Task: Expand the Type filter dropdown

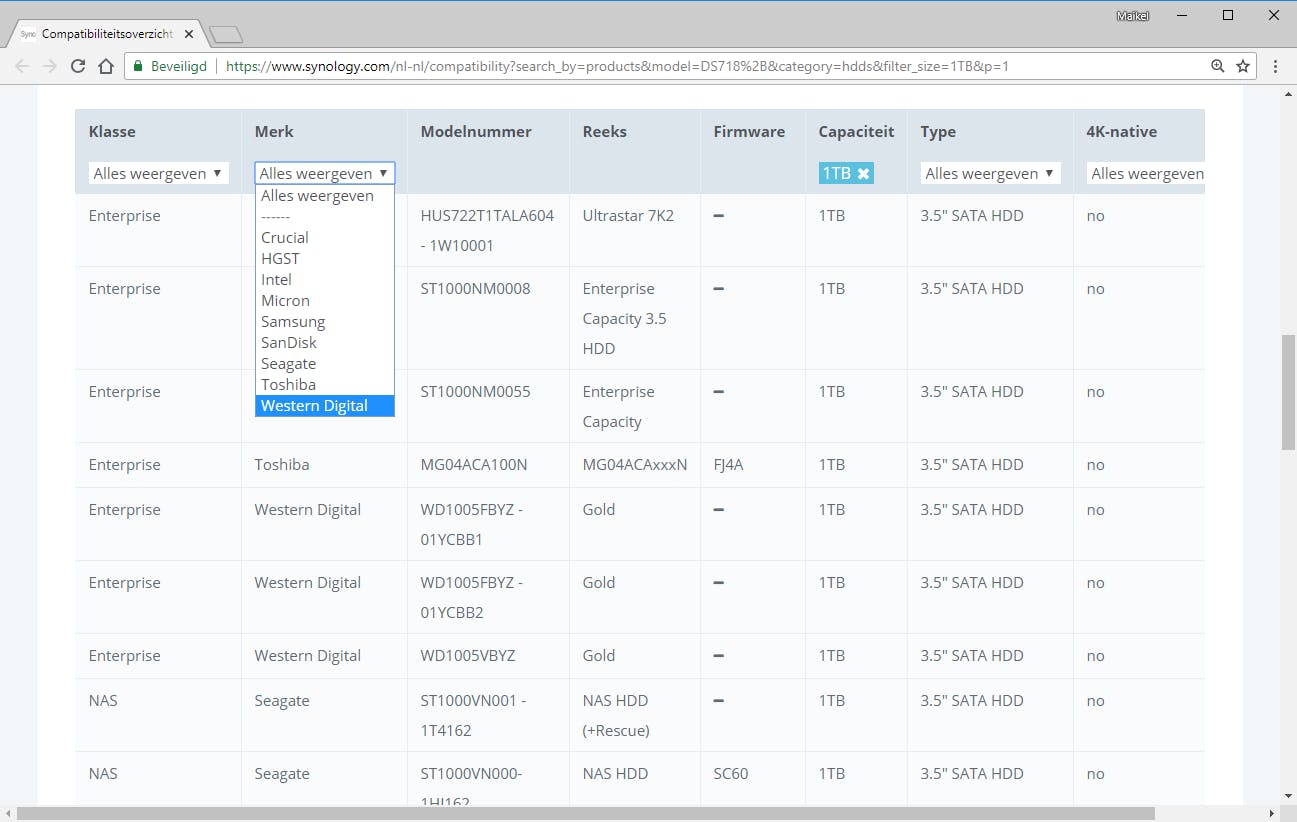Action: pos(989,173)
